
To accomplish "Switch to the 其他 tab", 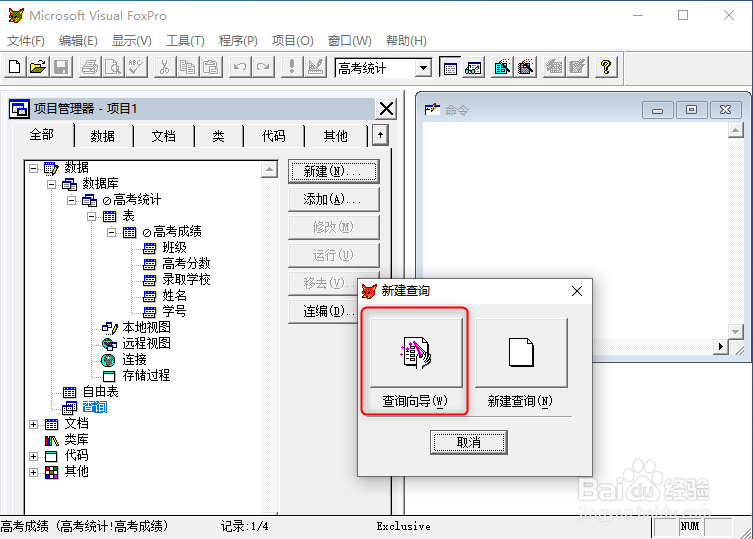I will pos(335,136).
